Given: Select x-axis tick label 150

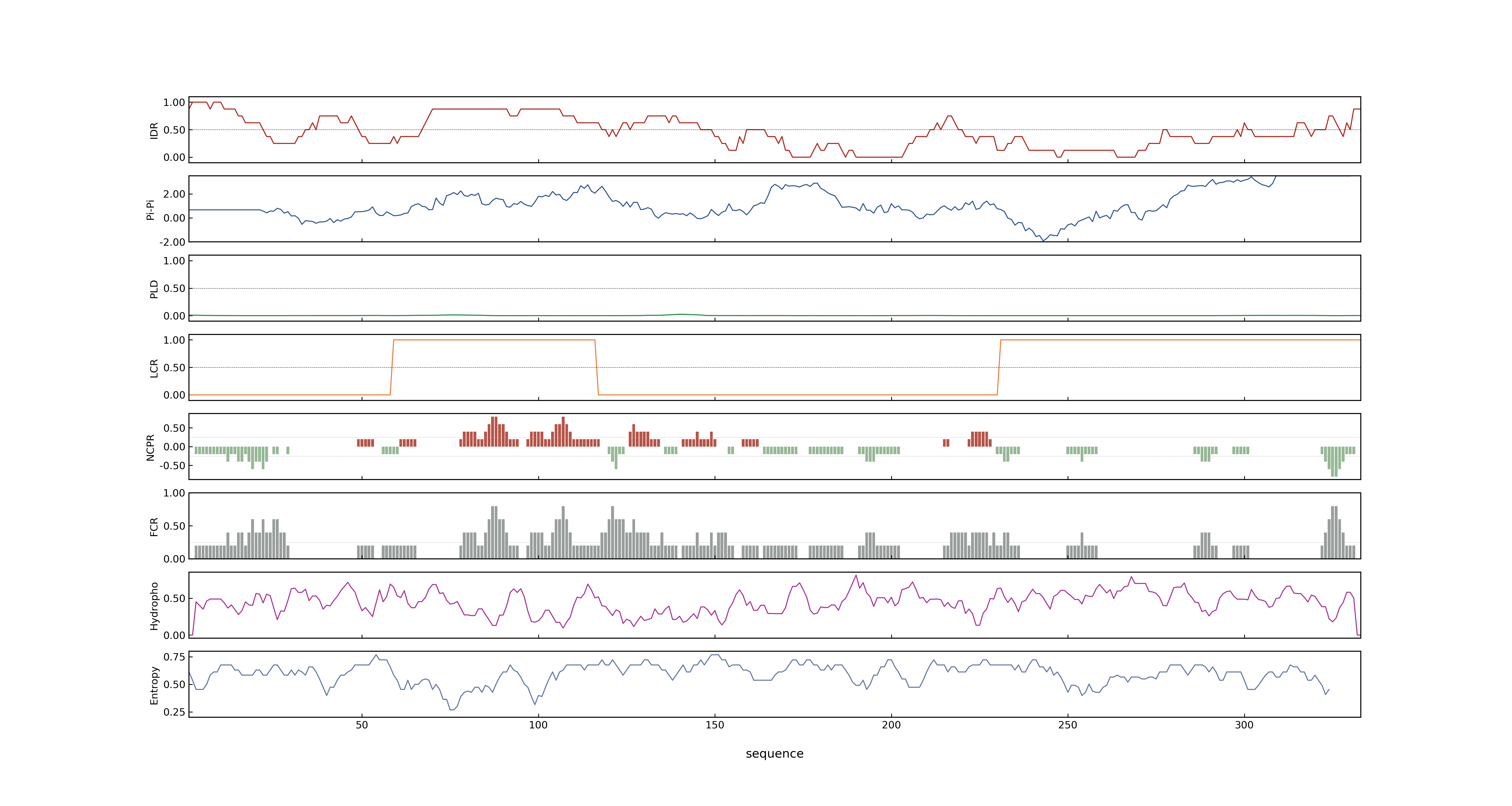Looking at the screenshot, I should pyautogui.click(x=714, y=725).
